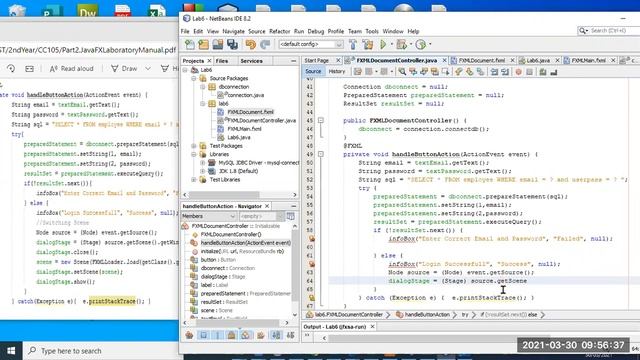Click the Start Macro Recording red icon
640x360 pixels.
pos(518,72)
